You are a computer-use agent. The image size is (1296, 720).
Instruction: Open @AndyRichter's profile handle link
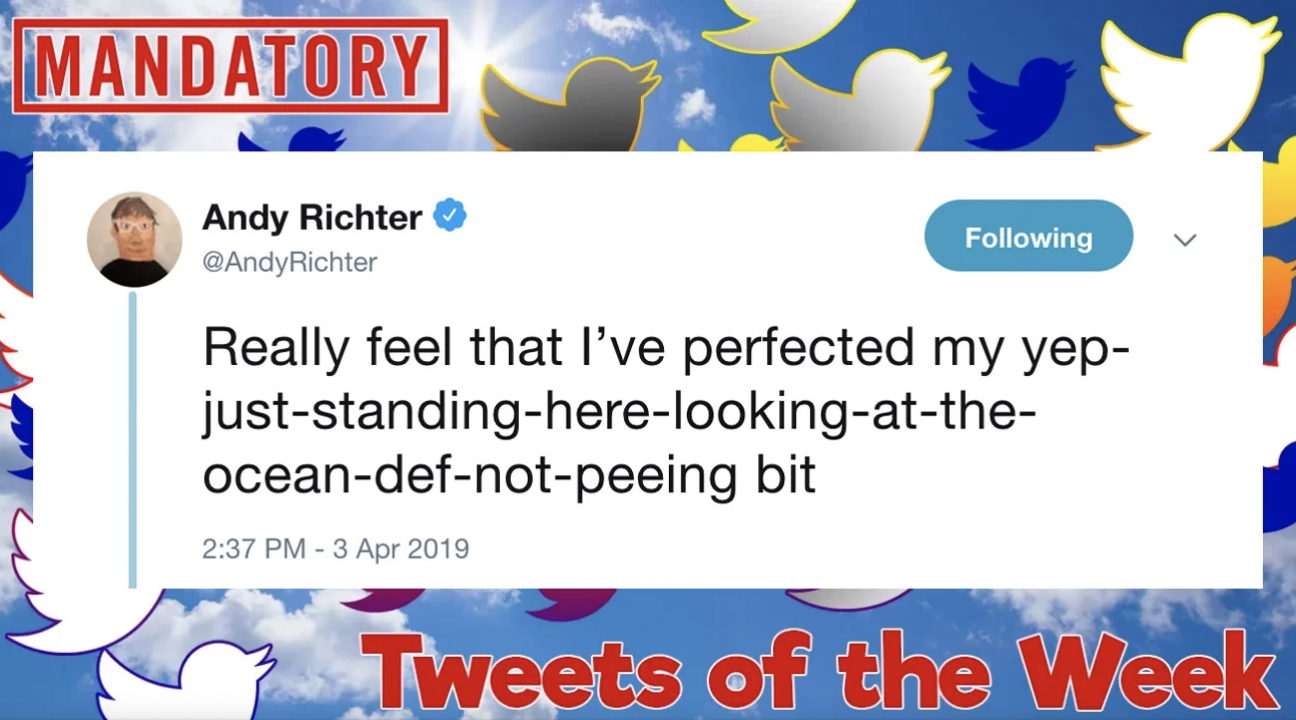(289, 262)
